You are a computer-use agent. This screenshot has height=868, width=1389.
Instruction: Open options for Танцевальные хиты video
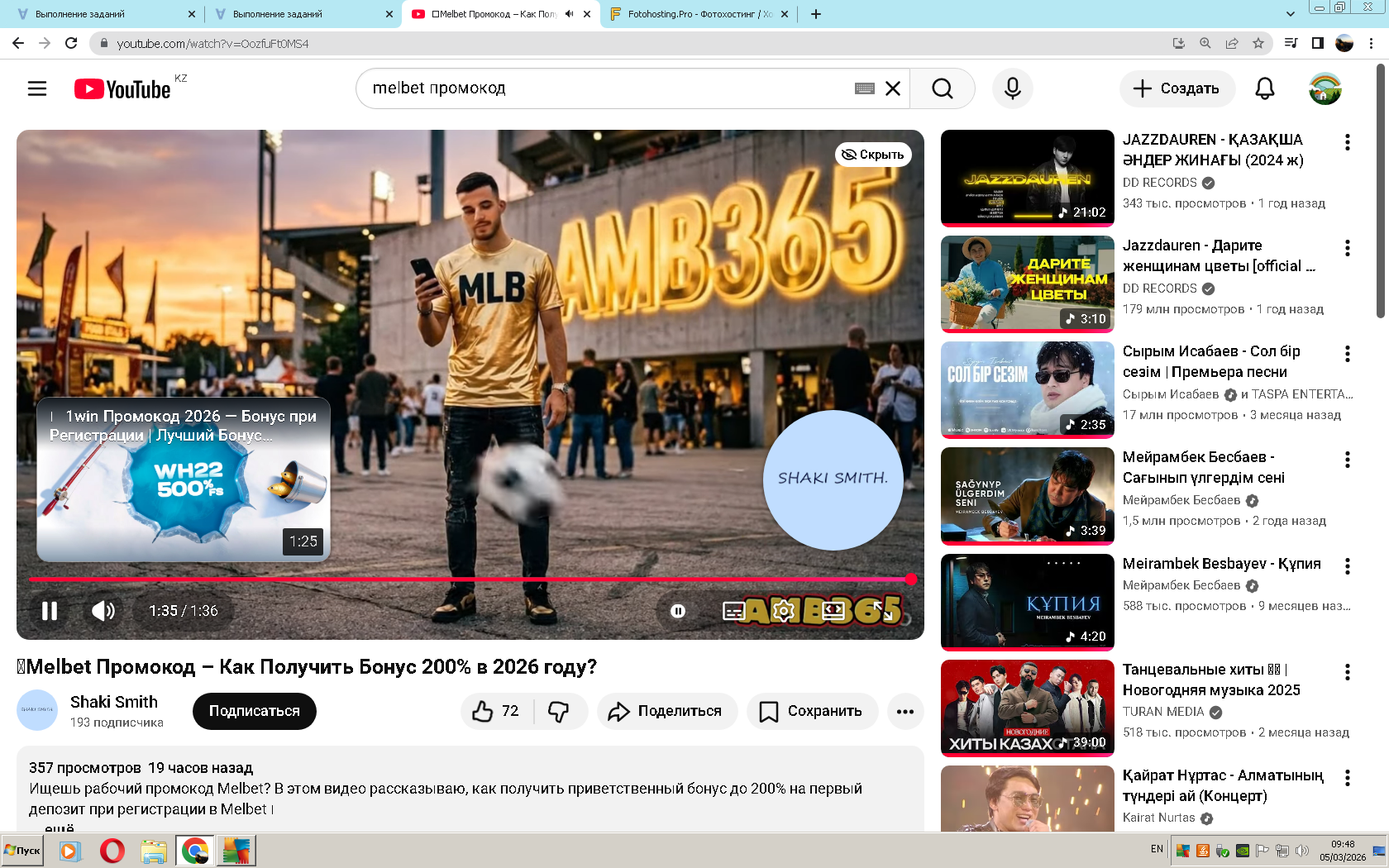click(1348, 672)
